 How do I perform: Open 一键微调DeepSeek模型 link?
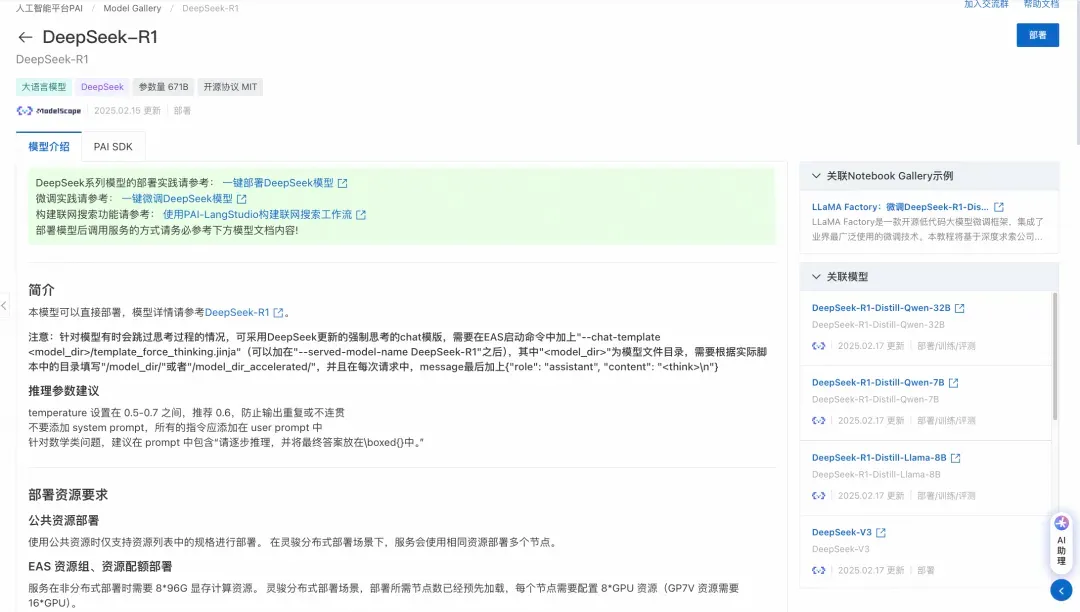point(177,198)
